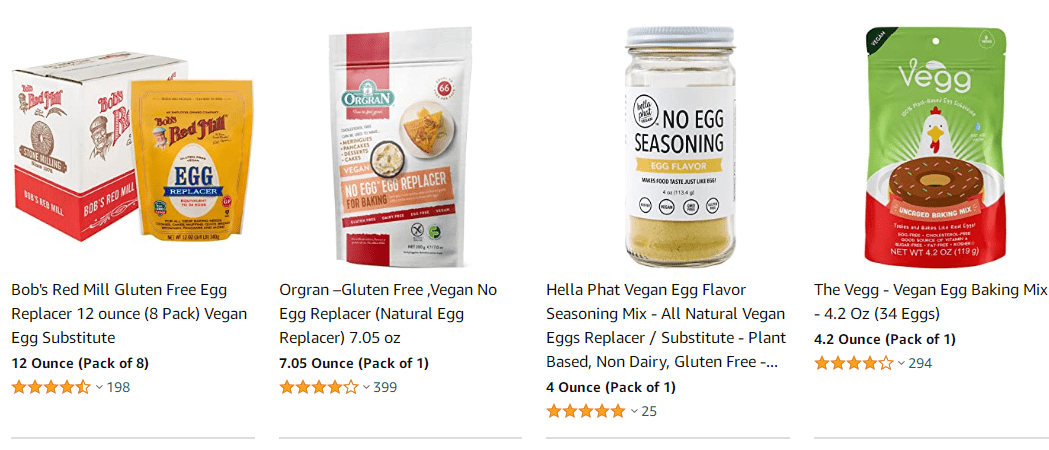Click Hella Phat five-star rating icon
This screenshot has height=450, width=1049.
(586, 411)
